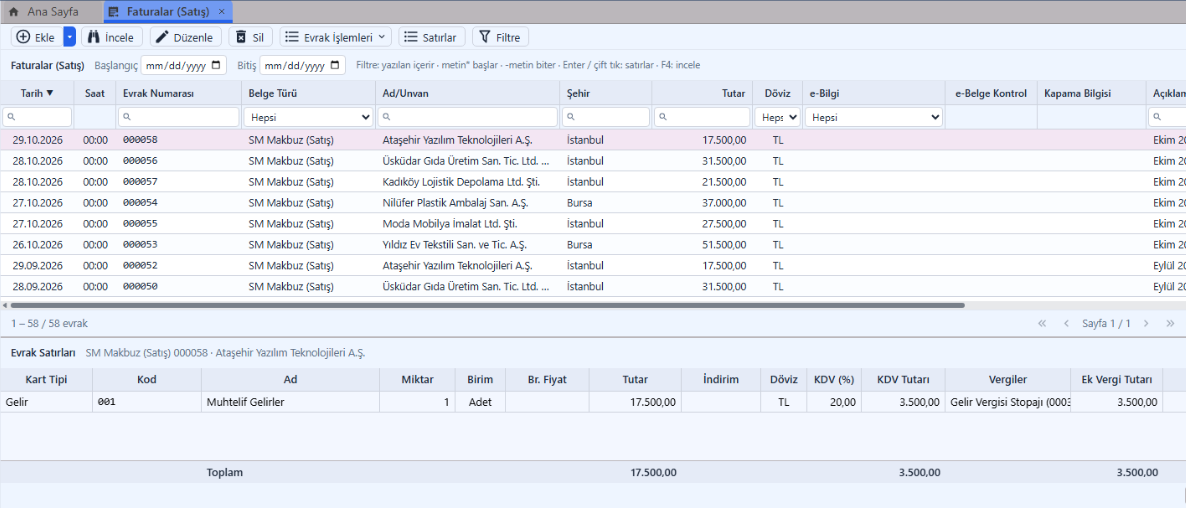Open the e-Bilgi Hepsi dropdown
Screen dimensions: 1186x508
[874, 117]
